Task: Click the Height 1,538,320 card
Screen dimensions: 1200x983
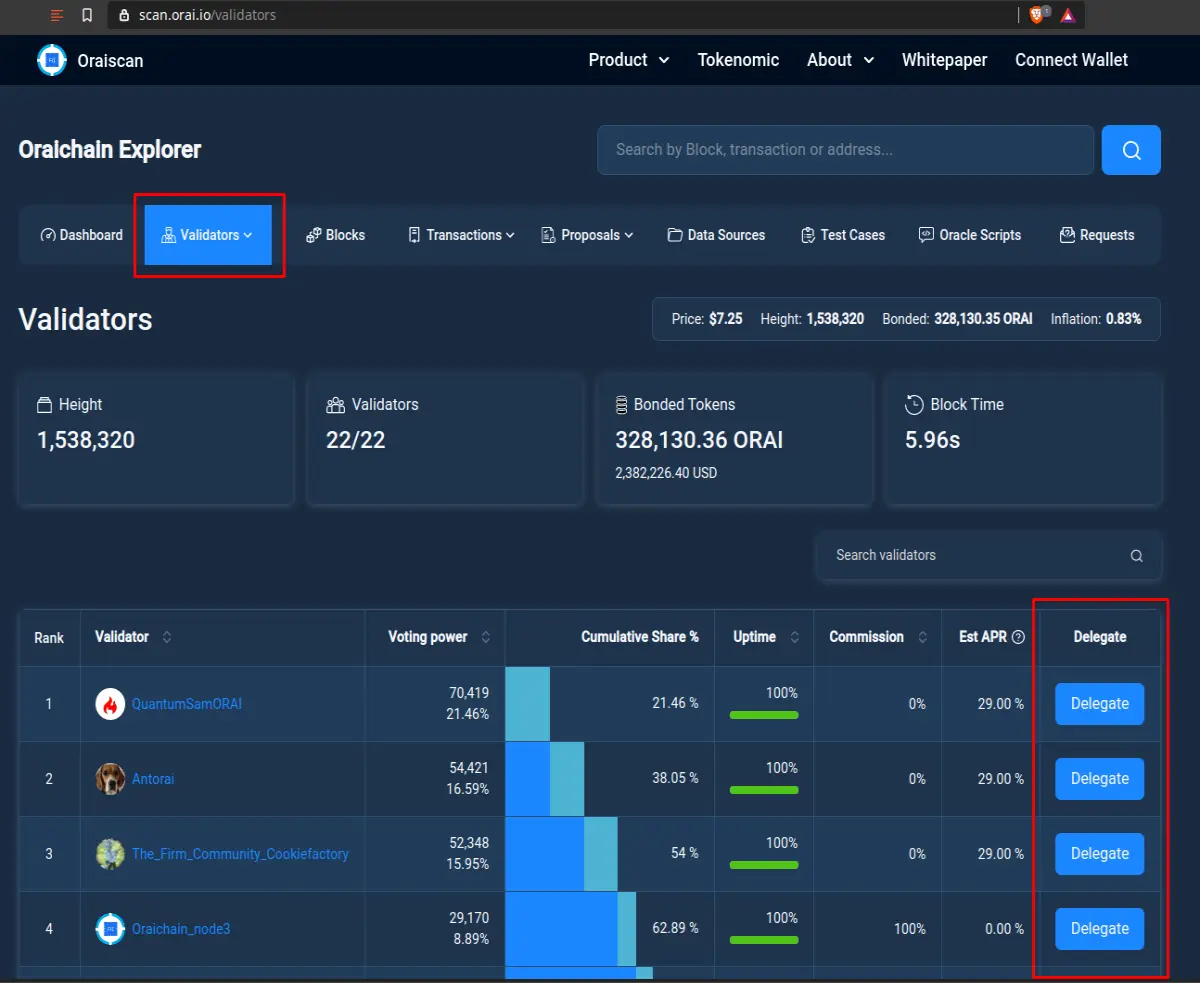Action: point(156,439)
